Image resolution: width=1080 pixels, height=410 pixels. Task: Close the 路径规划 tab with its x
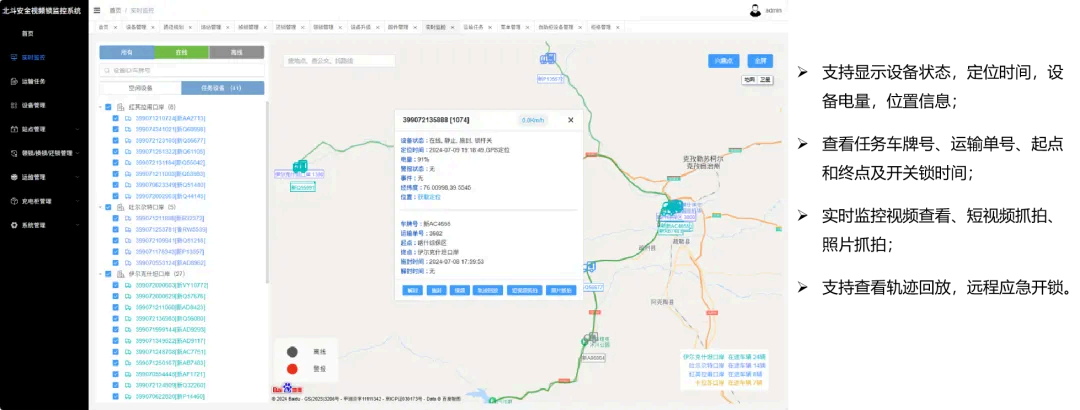190,27
